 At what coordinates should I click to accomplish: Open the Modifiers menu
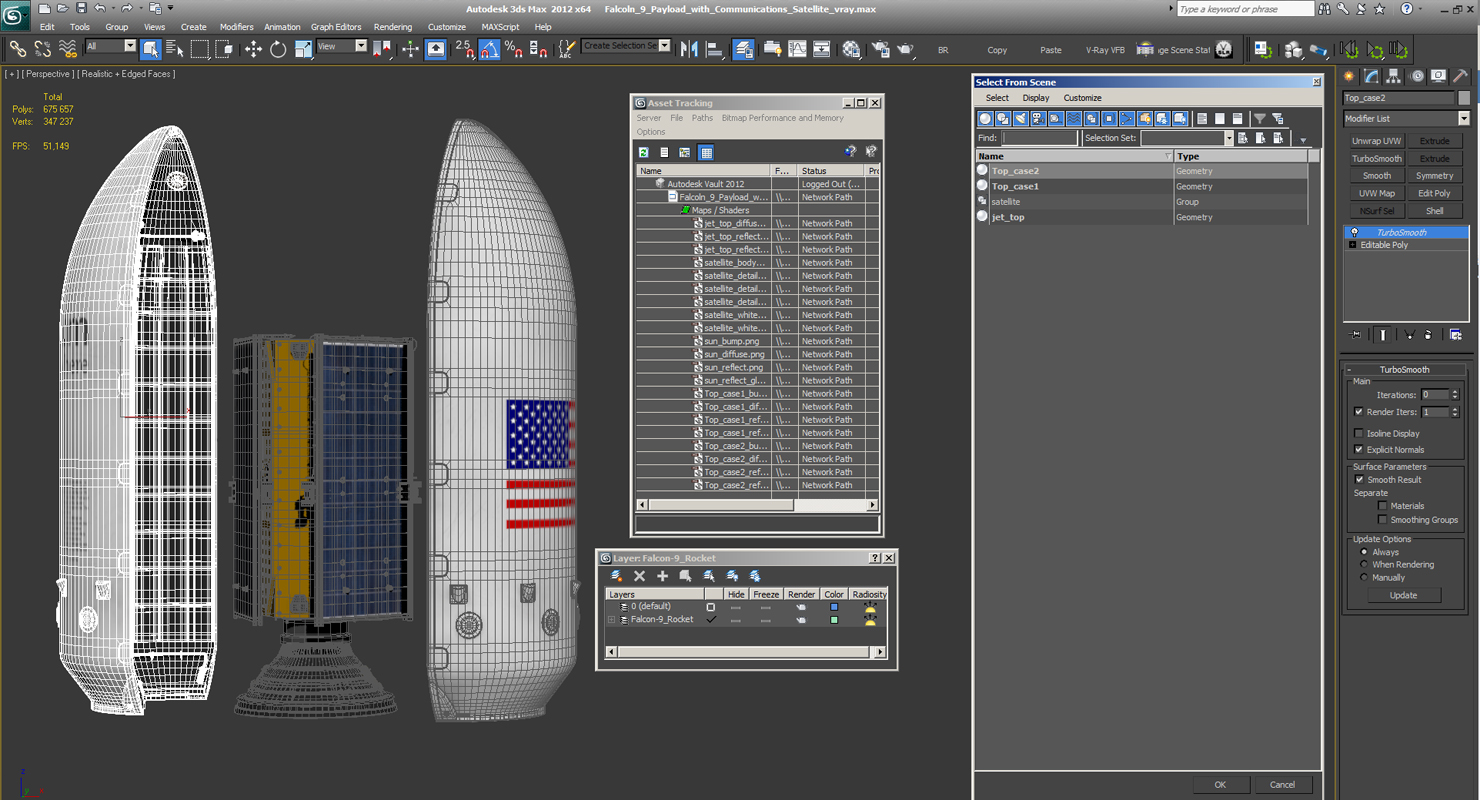[236, 27]
